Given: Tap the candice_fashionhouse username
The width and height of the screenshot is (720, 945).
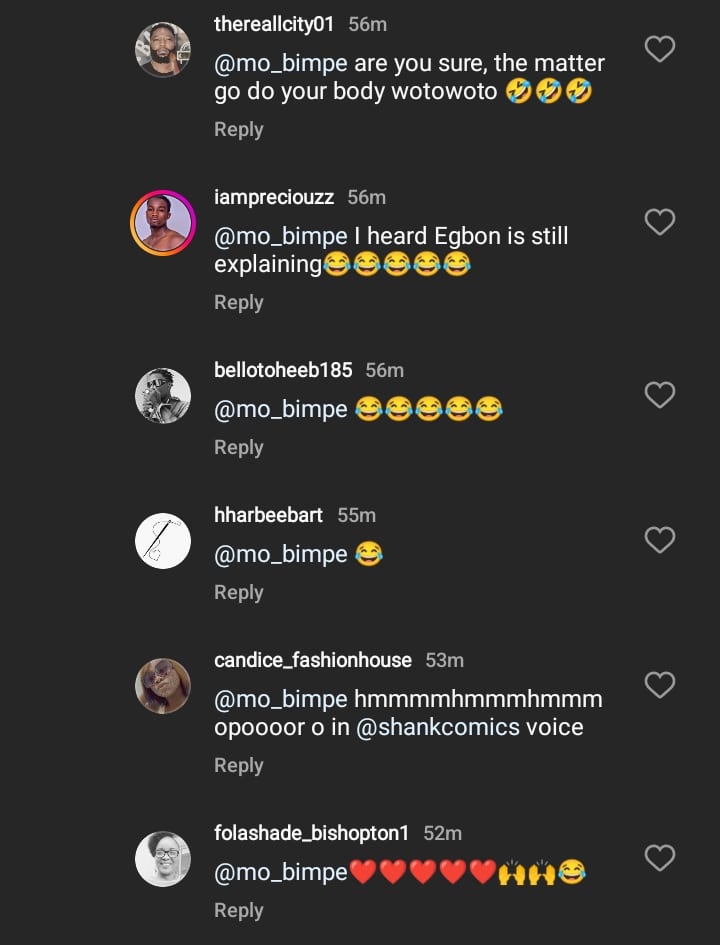Looking at the screenshot, I should click(313, 660).
